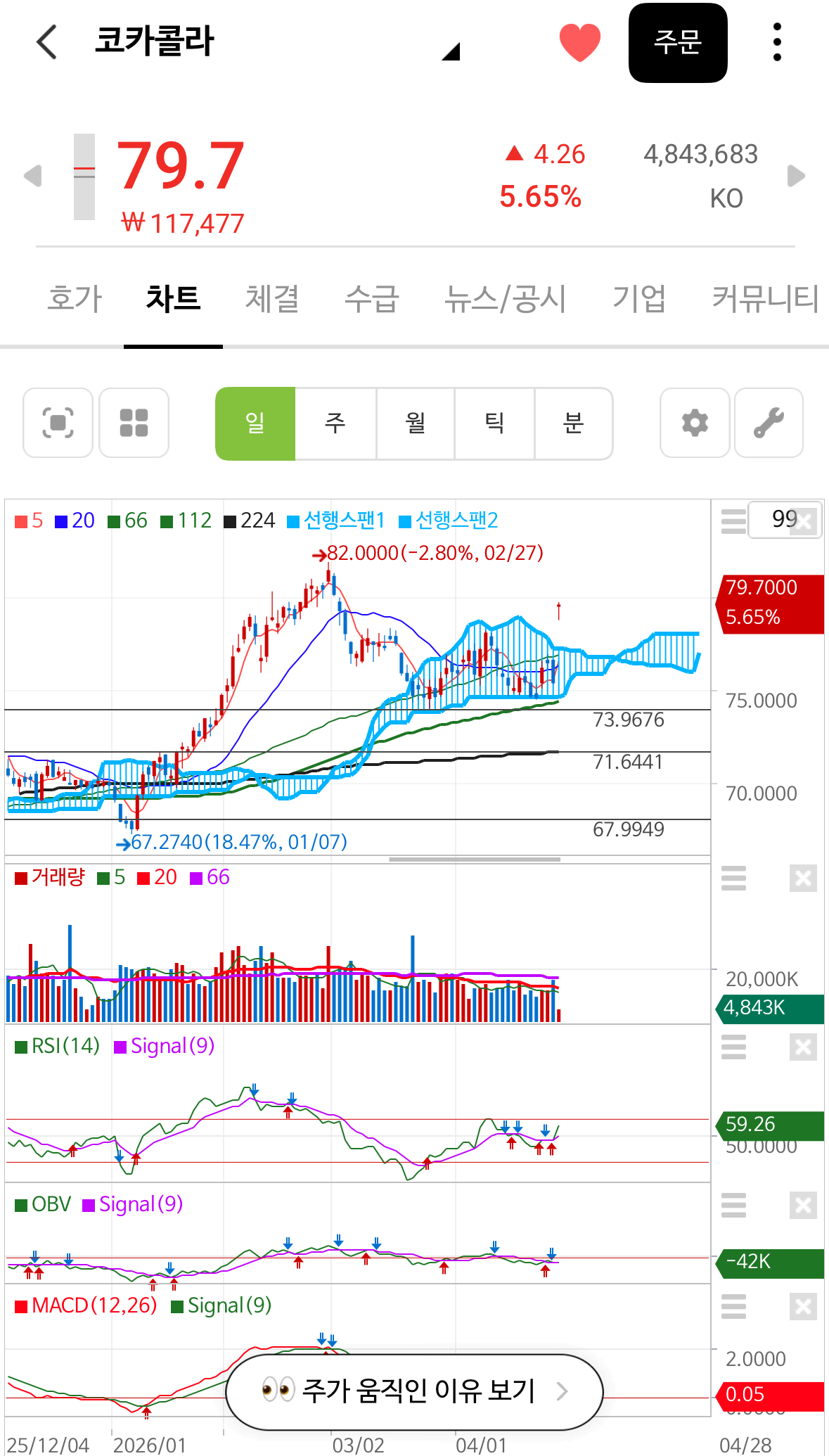Open the 뉴스/공시 tab
Image resolution: width=829 pixels, height=1456 pixels.
point(505,298)
